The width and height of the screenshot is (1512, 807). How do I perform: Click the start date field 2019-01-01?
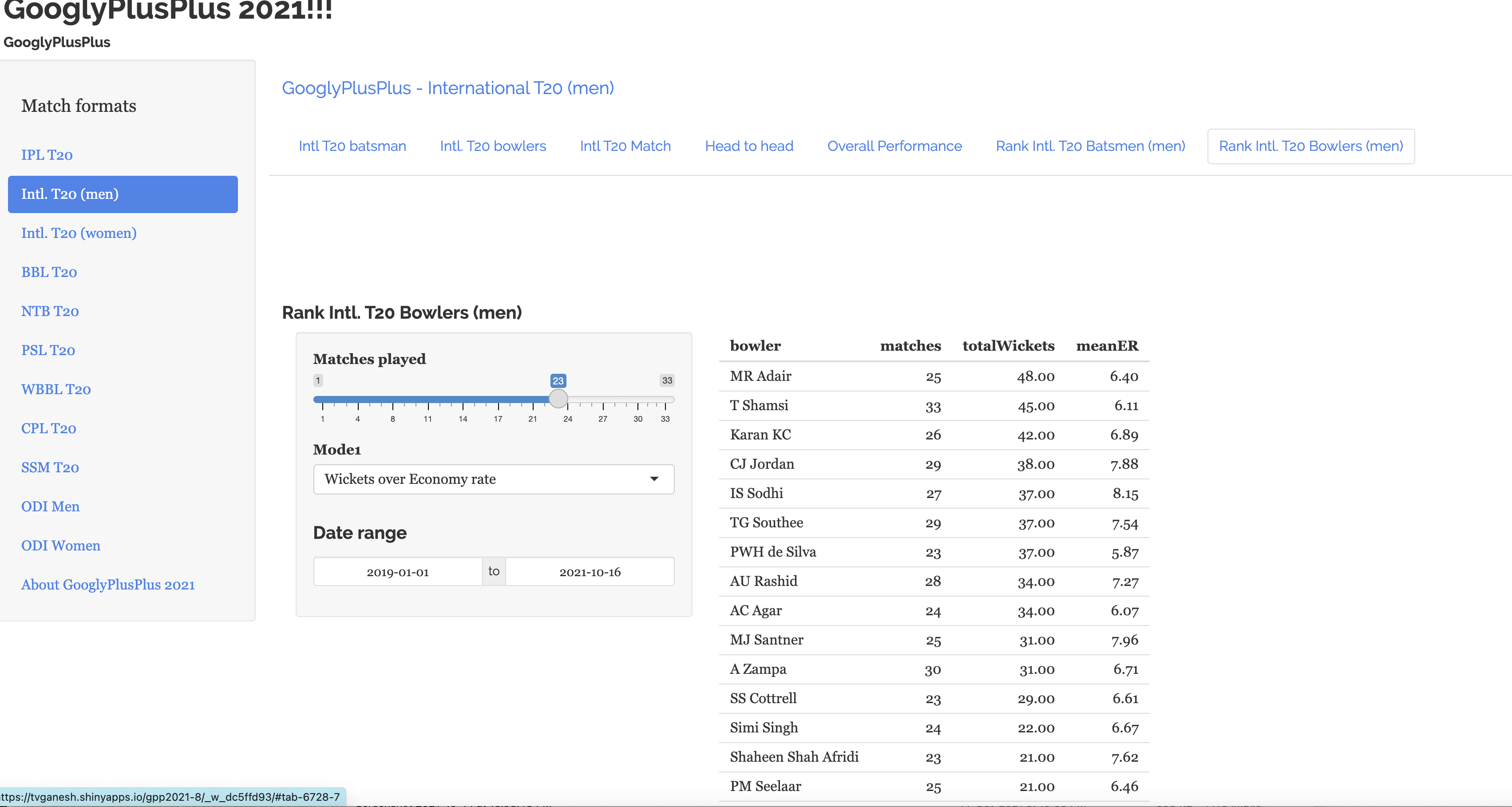[x=397, y=572]
